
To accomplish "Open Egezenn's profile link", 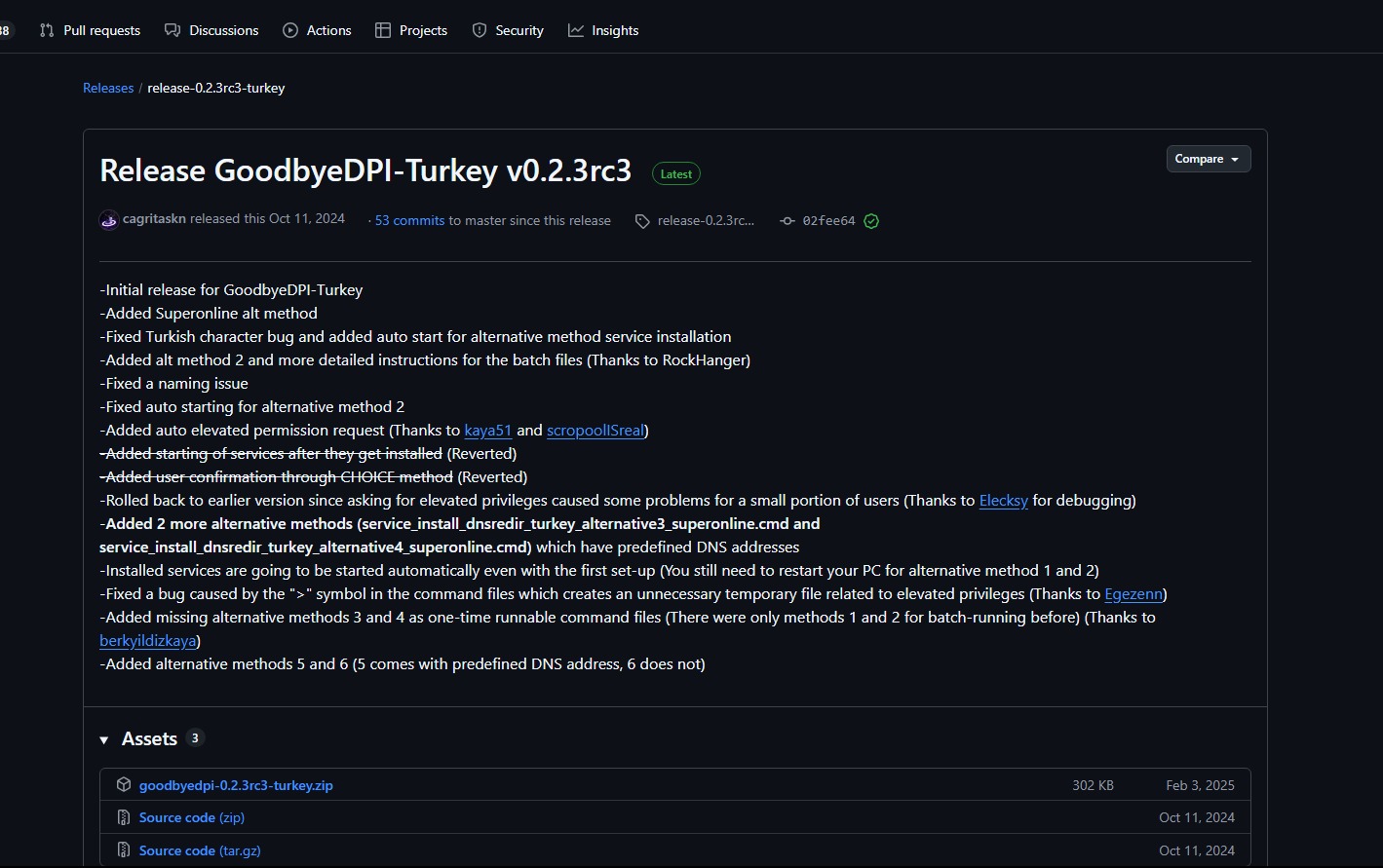I will [1133, 594].
